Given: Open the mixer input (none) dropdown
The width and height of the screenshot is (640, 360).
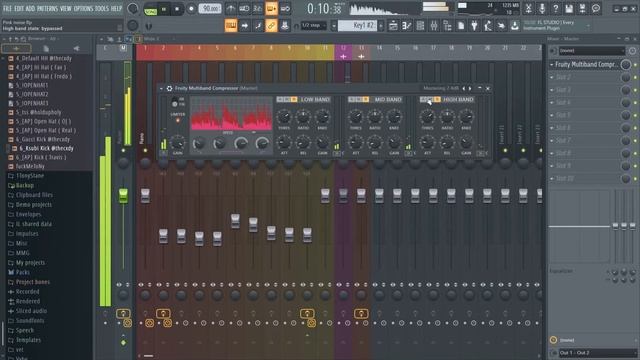Looking at the screenshot, I should click(x=591, y=51).
